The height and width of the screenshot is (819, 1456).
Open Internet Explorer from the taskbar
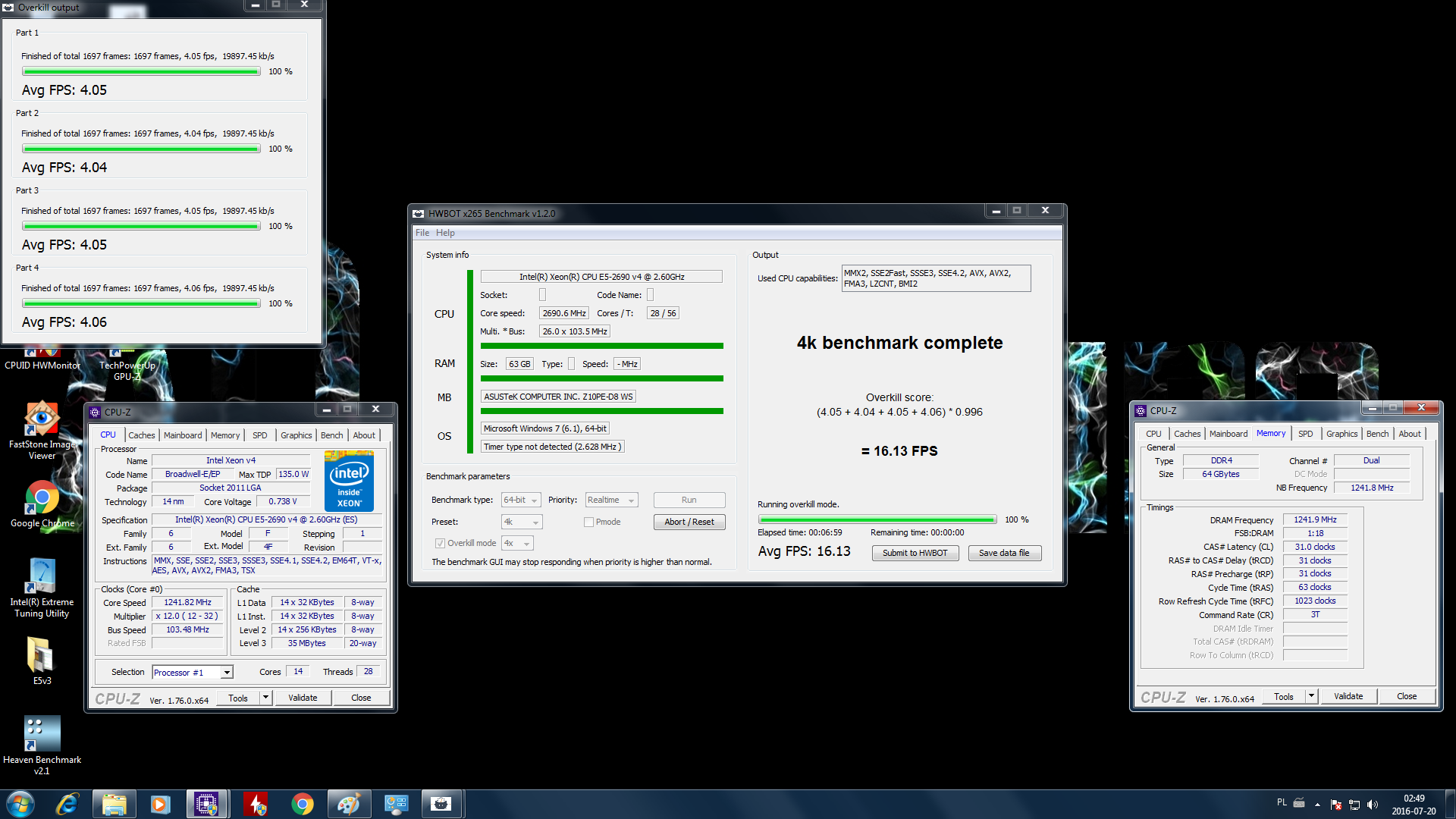[67, 804]
